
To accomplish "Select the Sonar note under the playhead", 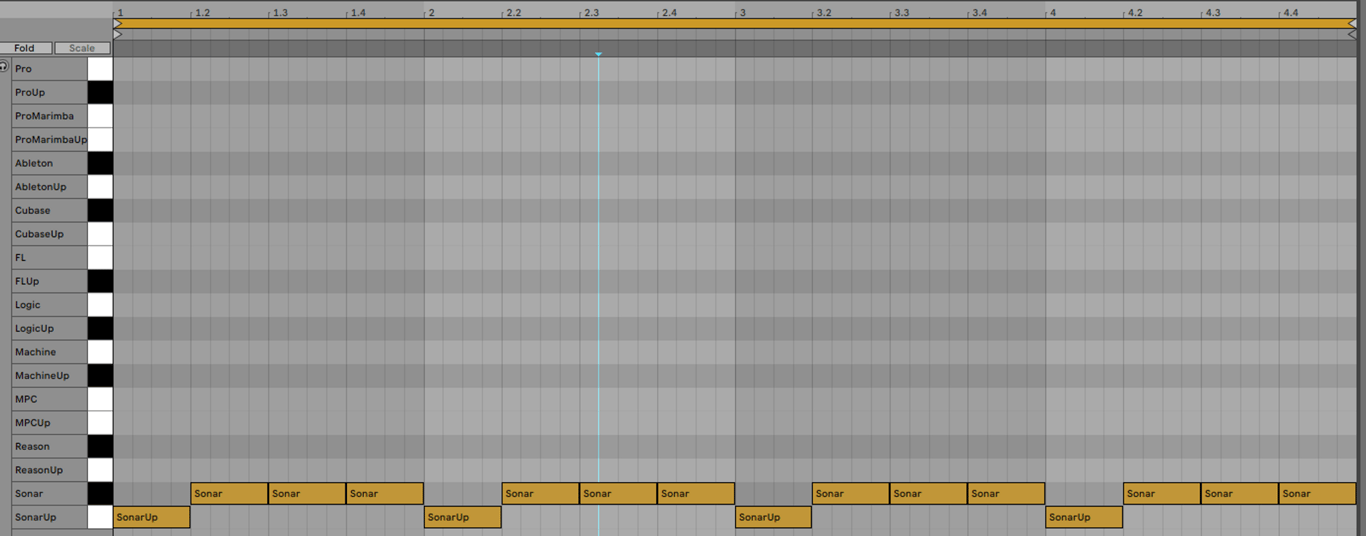I will click(618, 493).
